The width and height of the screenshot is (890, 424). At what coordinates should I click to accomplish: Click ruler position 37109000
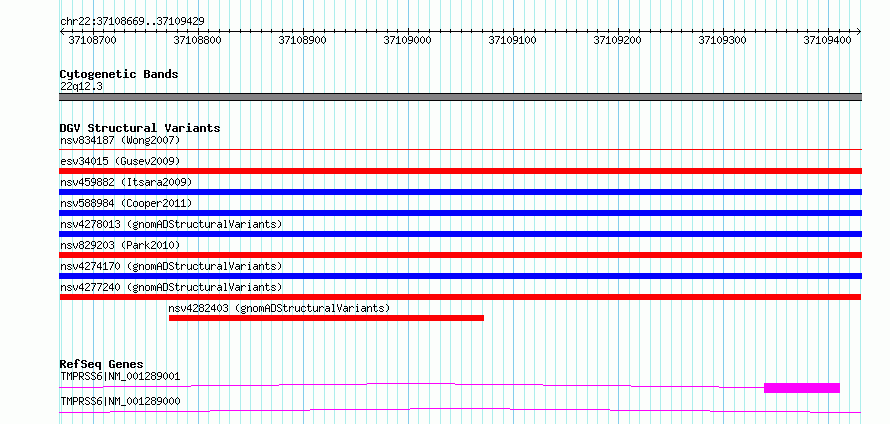(408, 40)
